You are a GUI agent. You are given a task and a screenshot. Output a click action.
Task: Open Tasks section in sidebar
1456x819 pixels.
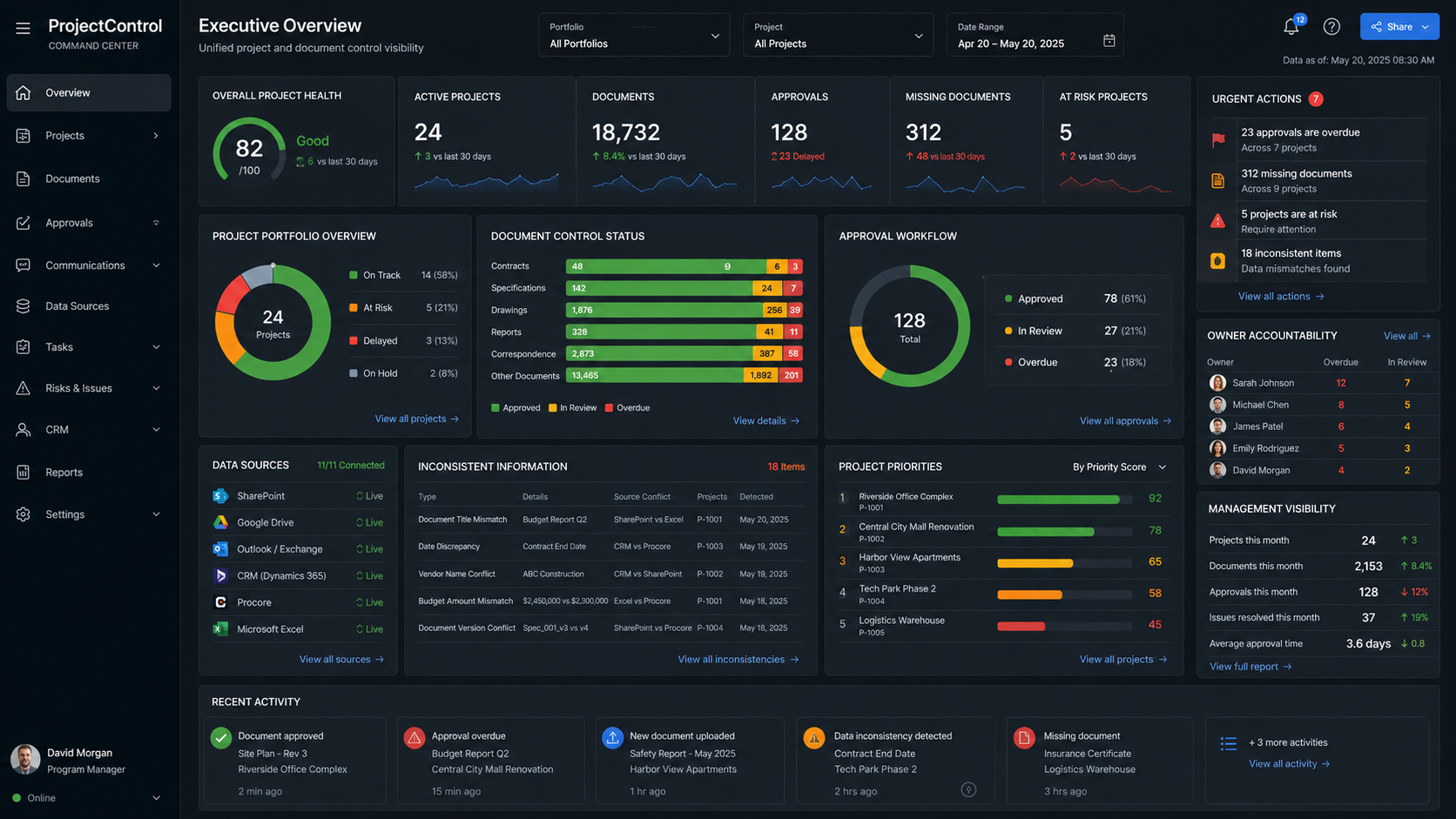88,347
